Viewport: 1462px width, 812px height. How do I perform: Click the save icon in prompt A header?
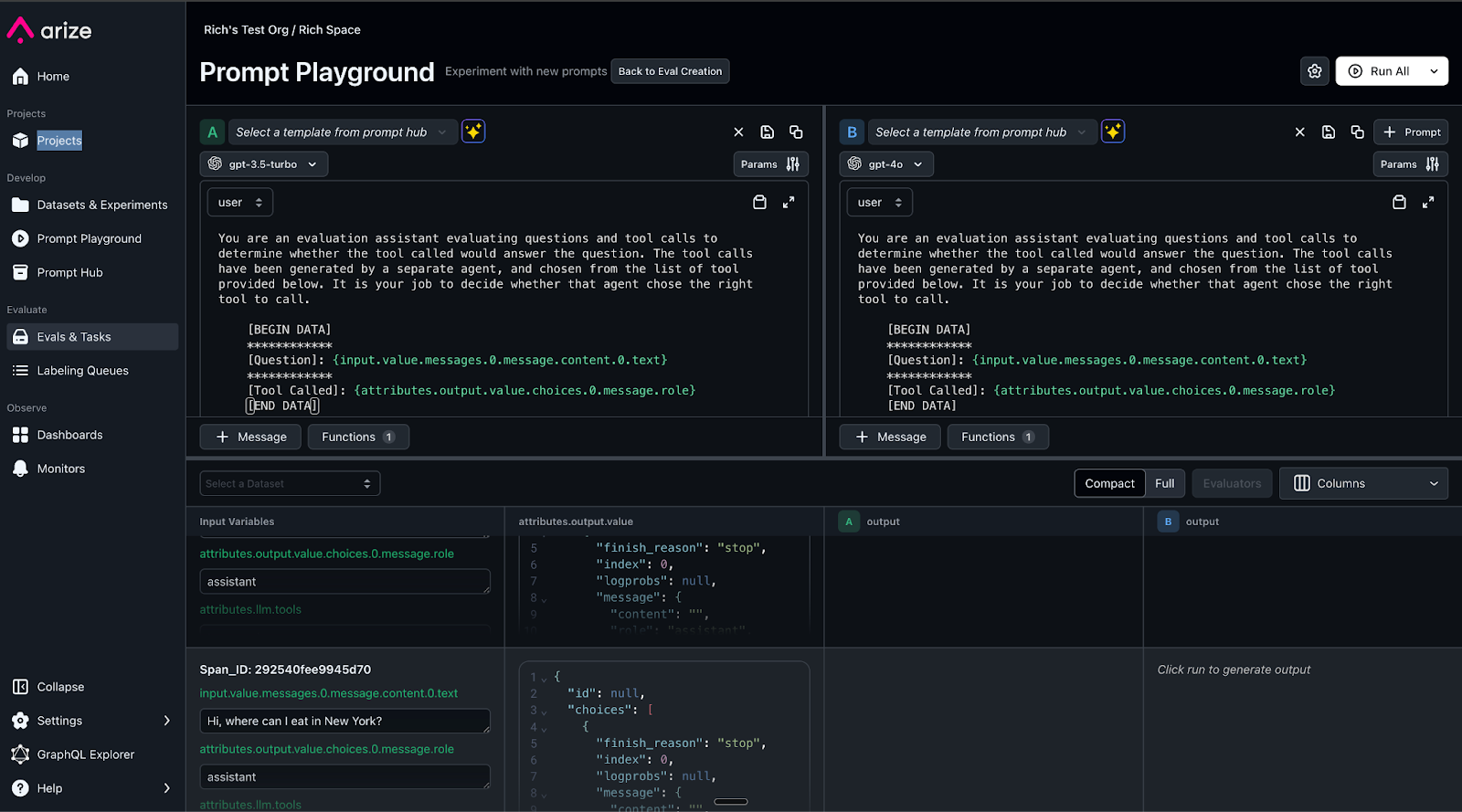[x=768, y=132]
